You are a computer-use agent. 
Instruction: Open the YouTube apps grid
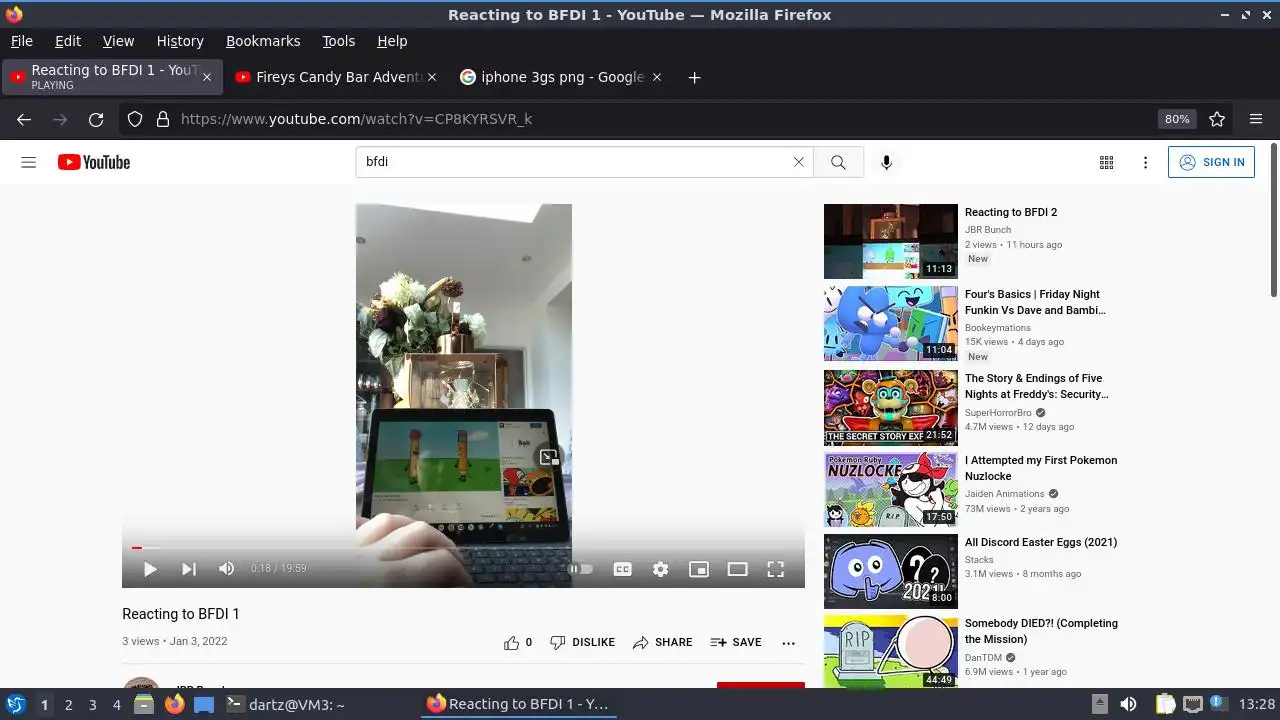coord(1106,162)
